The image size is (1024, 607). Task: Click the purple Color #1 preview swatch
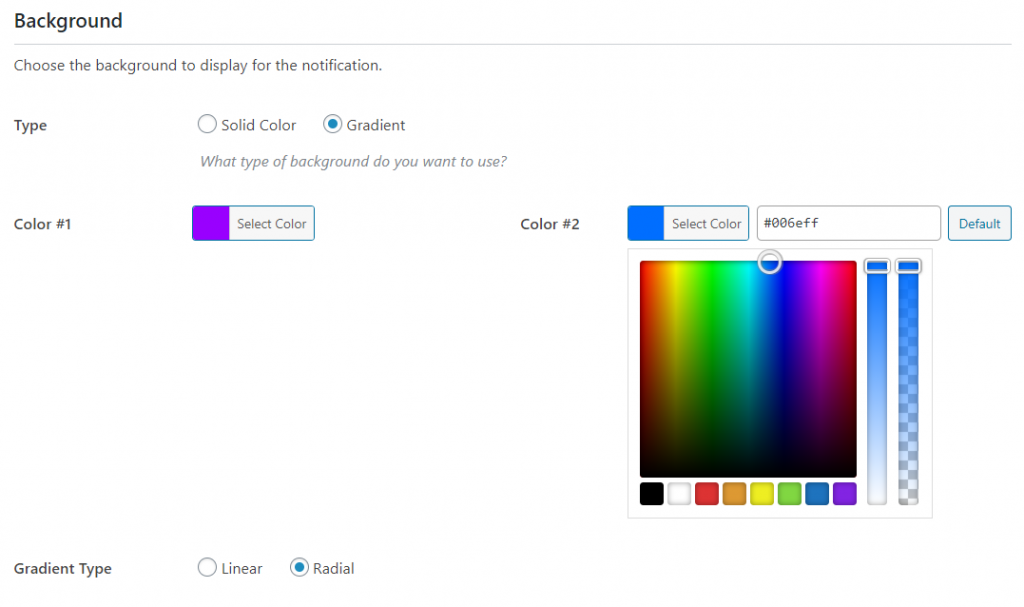click(211, 224)
